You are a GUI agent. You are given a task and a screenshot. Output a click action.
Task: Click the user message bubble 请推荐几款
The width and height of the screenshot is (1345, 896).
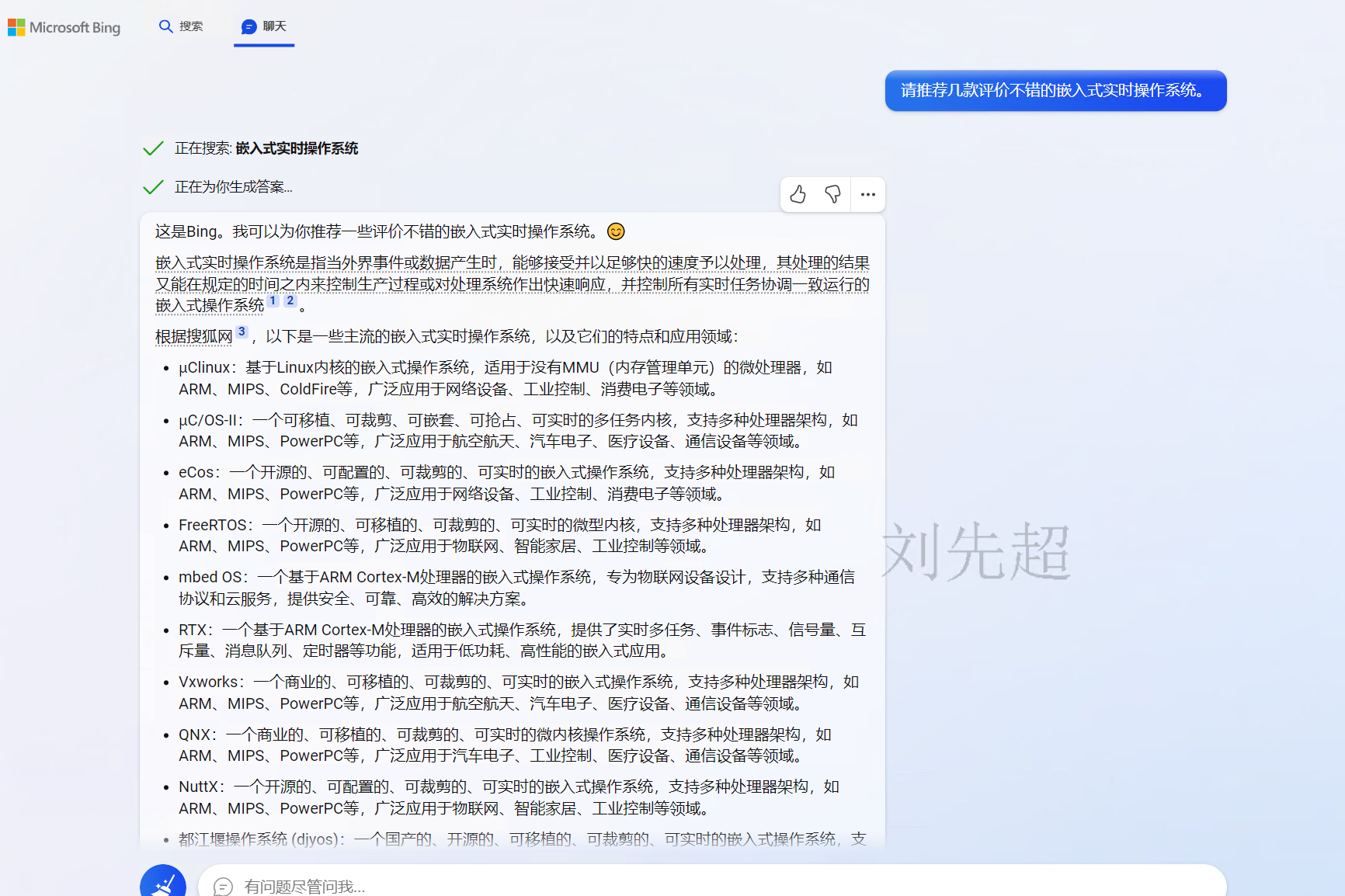[x=1055, y=91]
